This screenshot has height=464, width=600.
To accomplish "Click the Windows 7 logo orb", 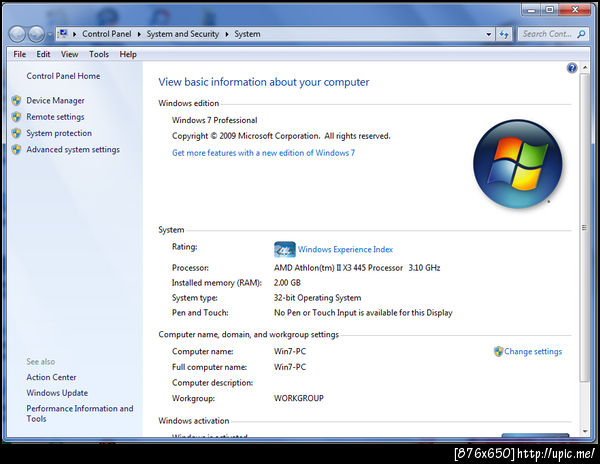I will [518, 164].
